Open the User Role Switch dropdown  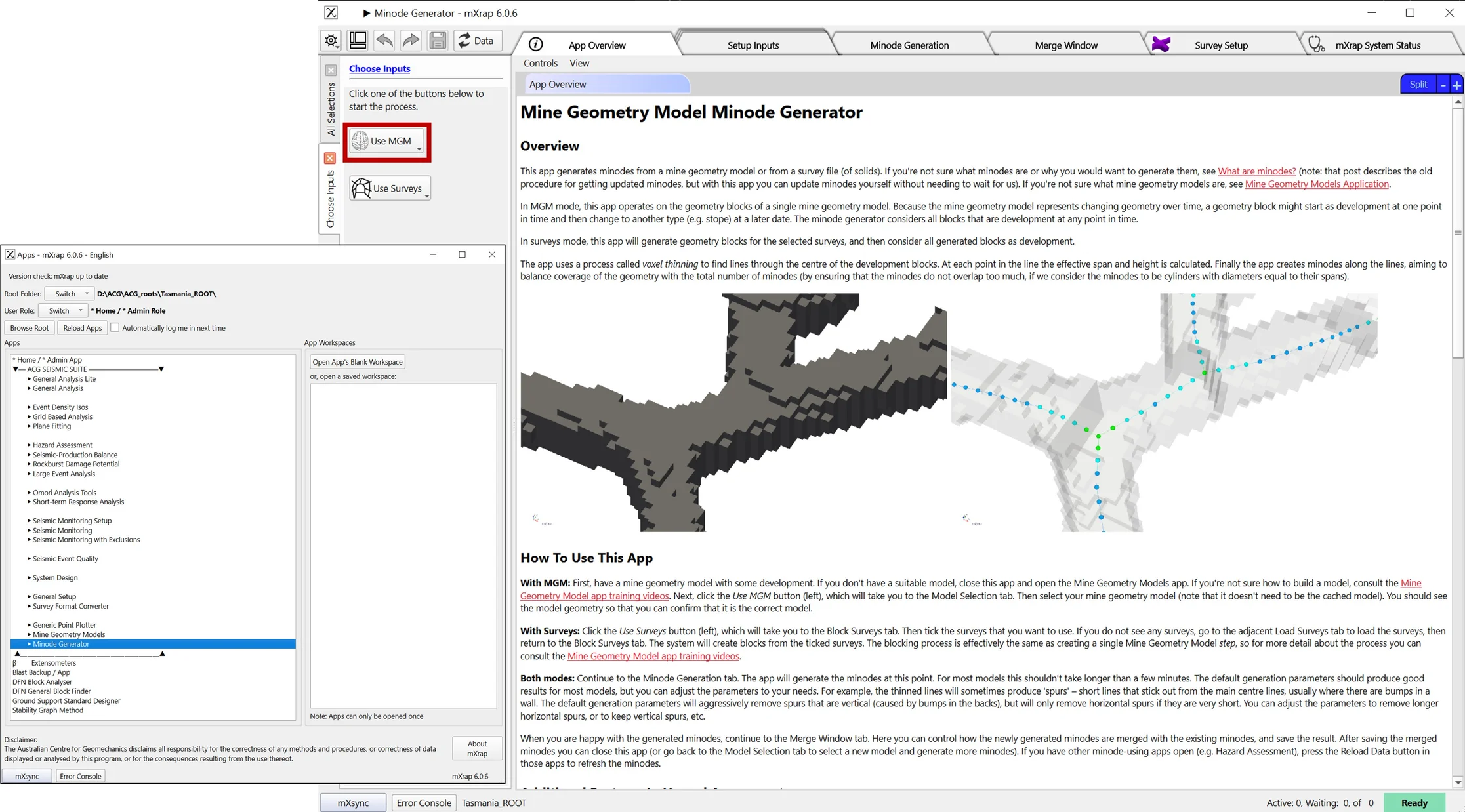click(x=64, y=311)
